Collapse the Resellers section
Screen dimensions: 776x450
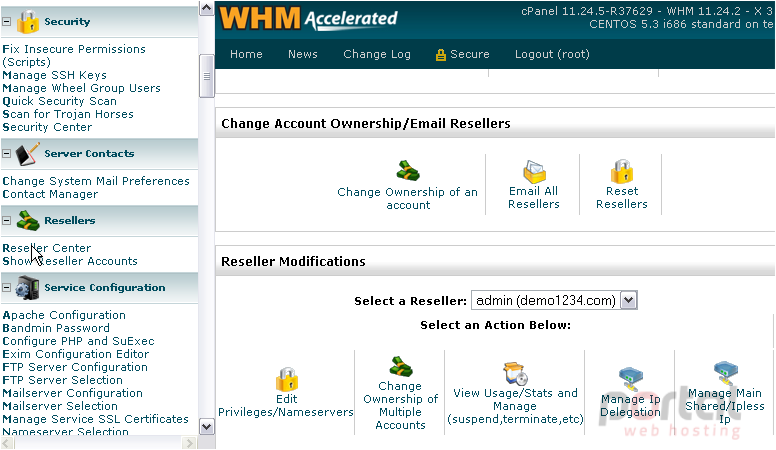(6, 221)
